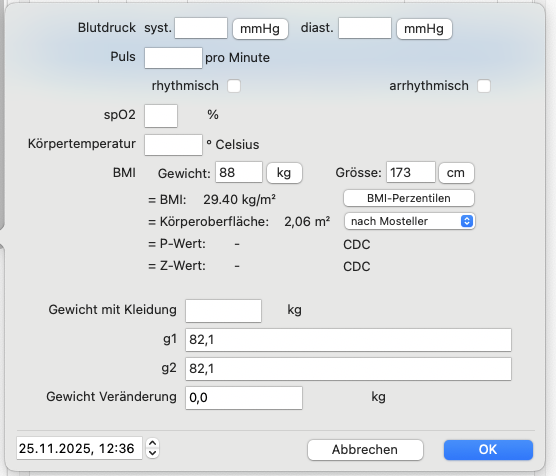The height and width of the screenshot is (476, 556).
Task: Open the diastolic mmHg unit button
Action: (424, 29)
